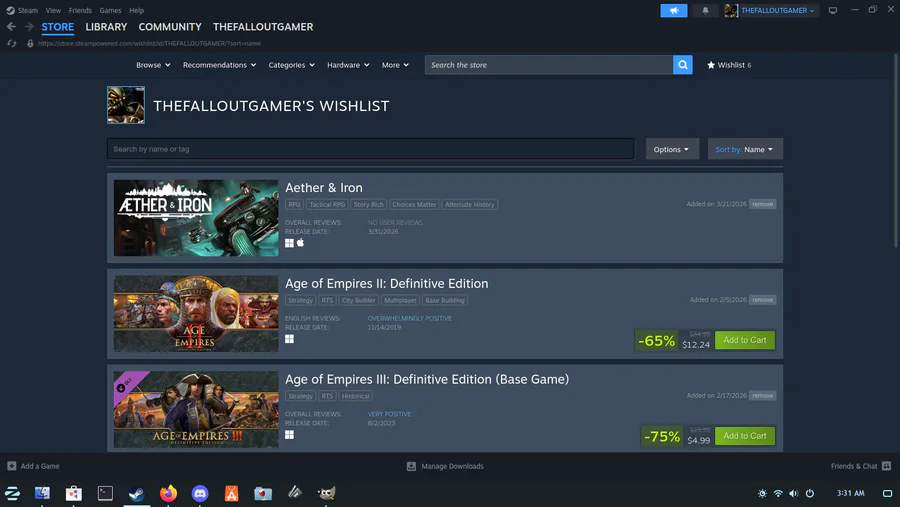Open the Friends menu
The height and width of the screenshot is (507, 900).
80,10
